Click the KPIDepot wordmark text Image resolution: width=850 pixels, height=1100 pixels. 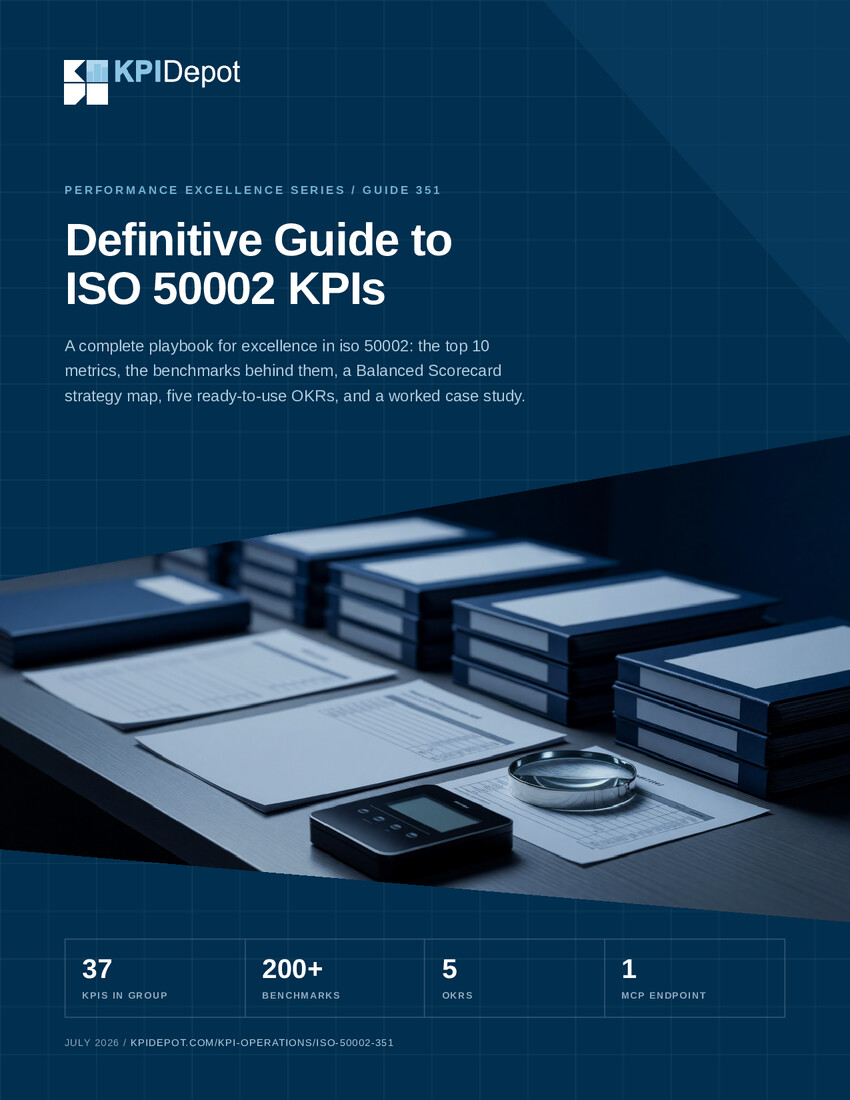[x=177, y=72]
